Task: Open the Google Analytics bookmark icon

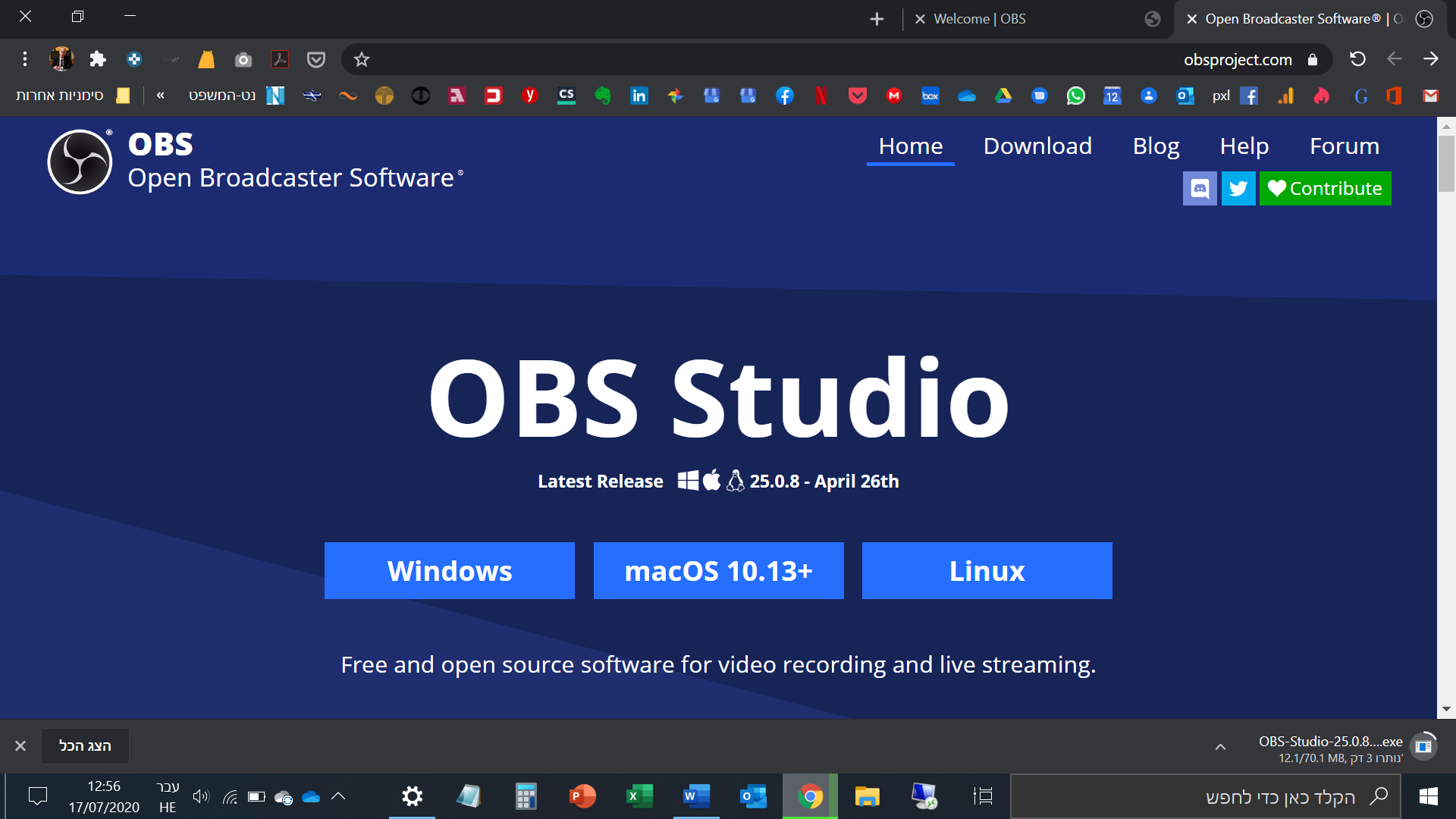Action: tap(1285, 96)
